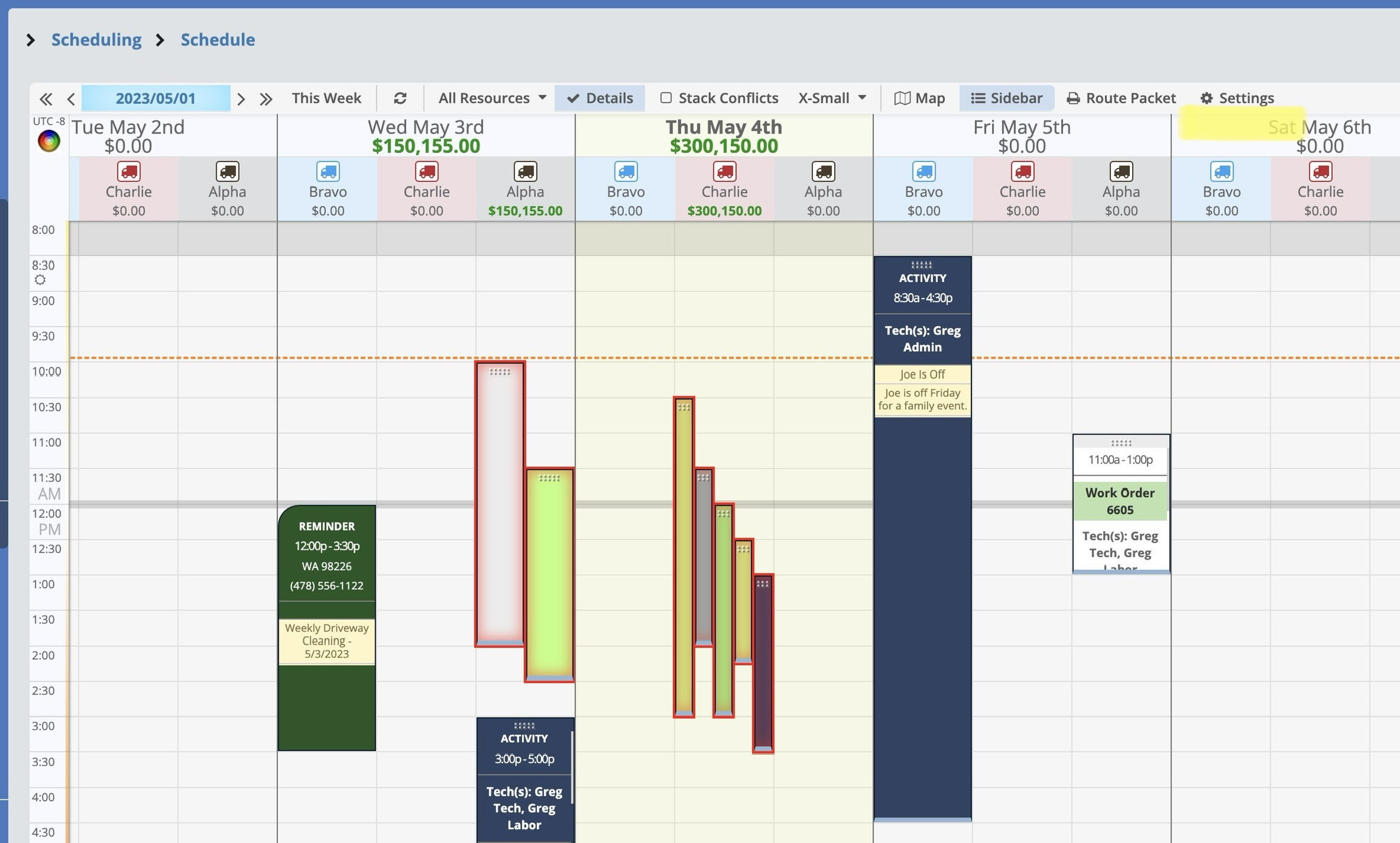1400x843 pixels.
Task: Click the single right next-day arrow
Action: tap(241, 98)
